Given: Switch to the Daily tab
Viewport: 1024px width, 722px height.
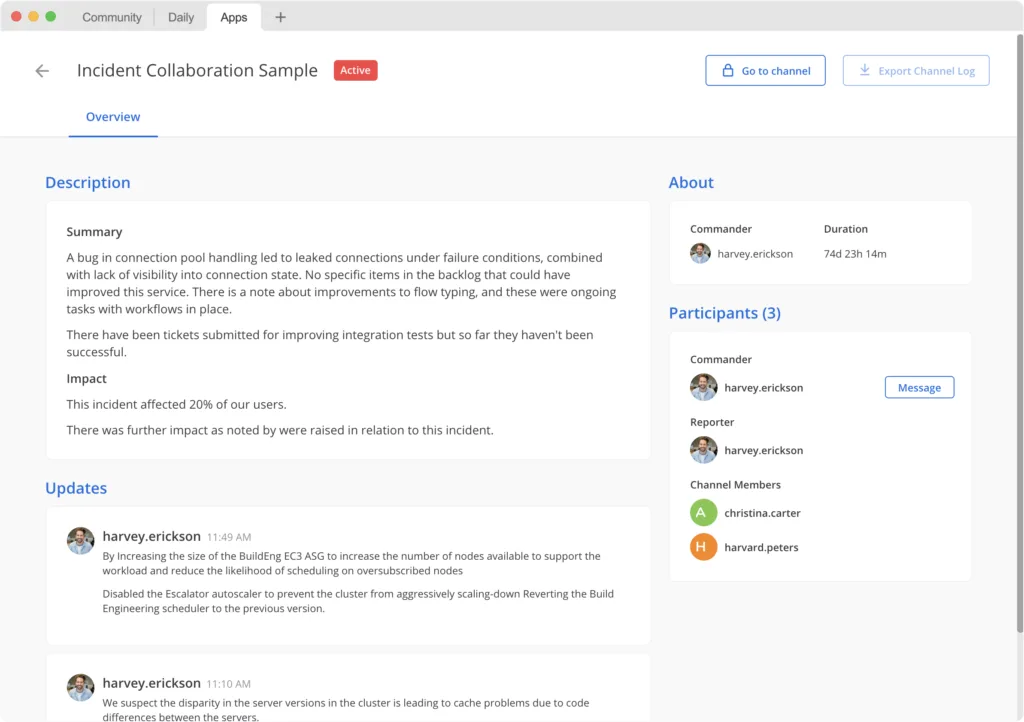Looking at the screenshot, I should click(x=181, y=17).
